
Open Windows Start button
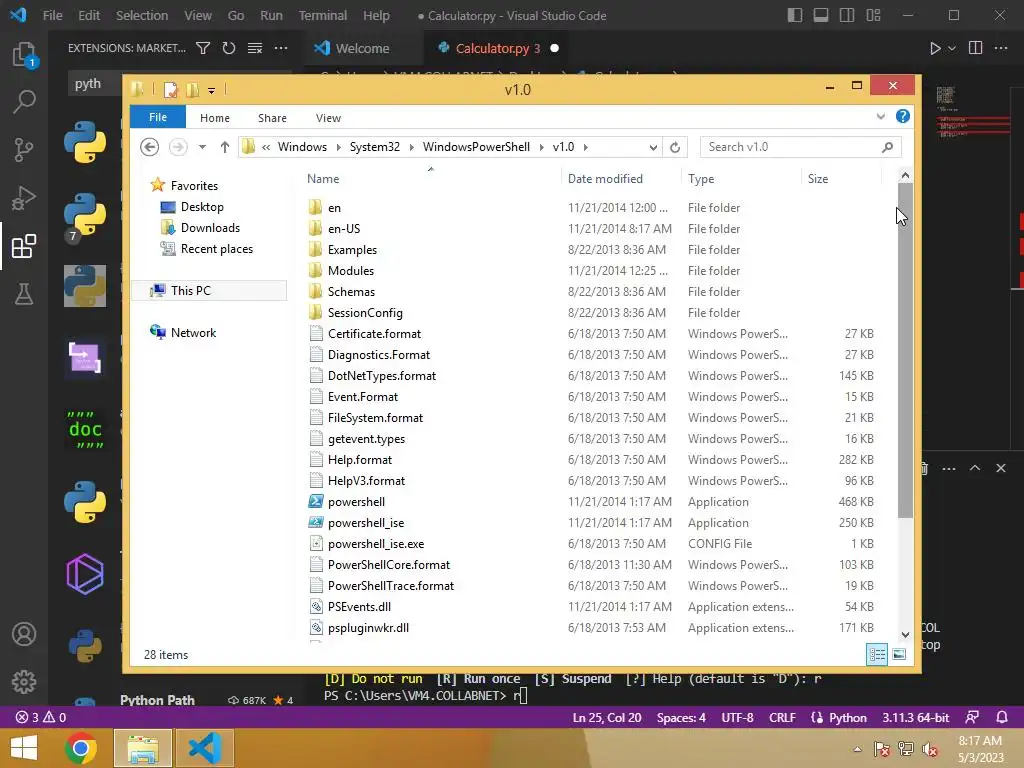(x=24, y=748)
